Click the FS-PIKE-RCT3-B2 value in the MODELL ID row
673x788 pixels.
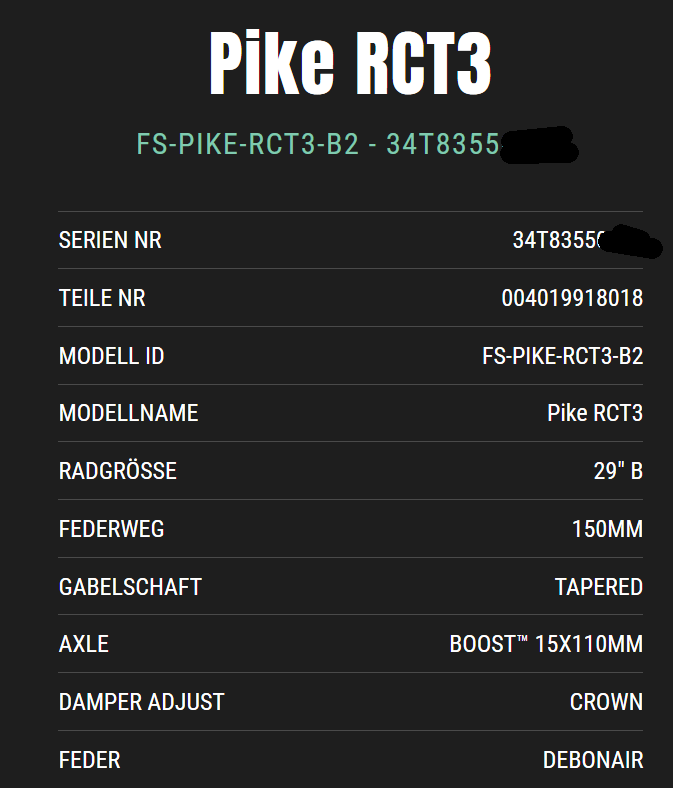[x=562, y=356]
